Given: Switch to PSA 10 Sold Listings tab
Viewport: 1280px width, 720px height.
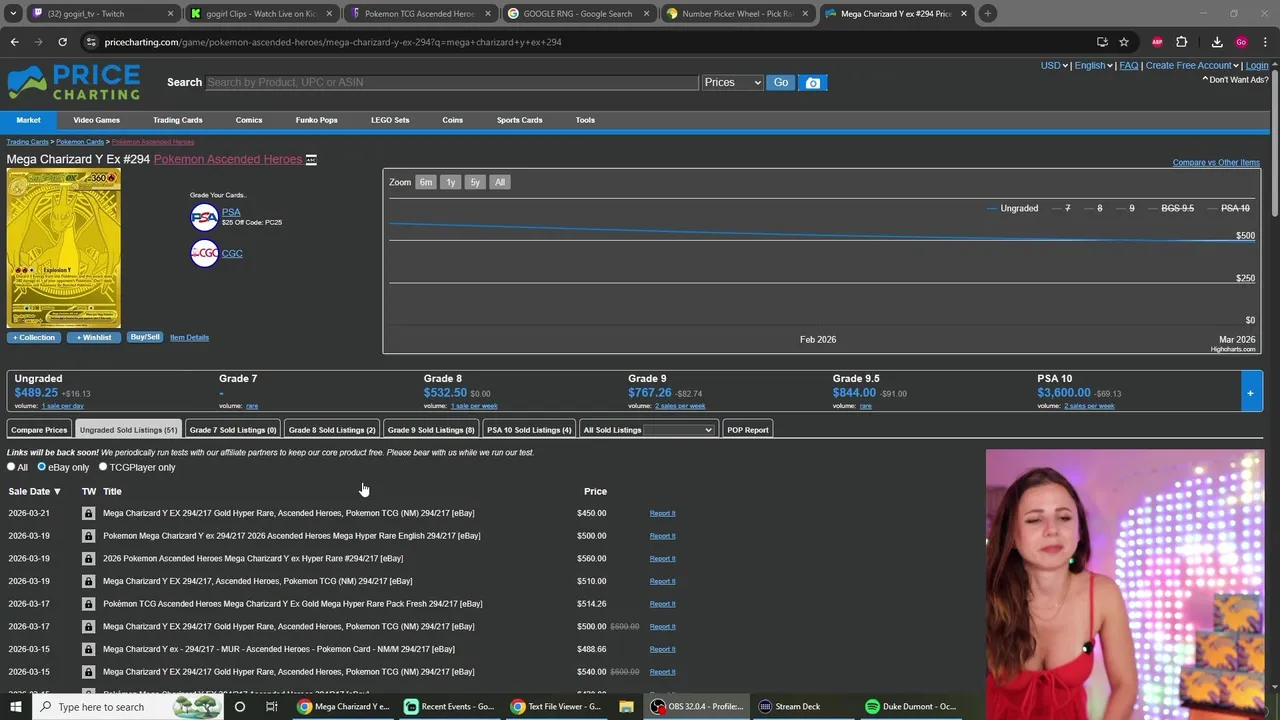Looking at the screenshot, I should [x=529, y=430].
